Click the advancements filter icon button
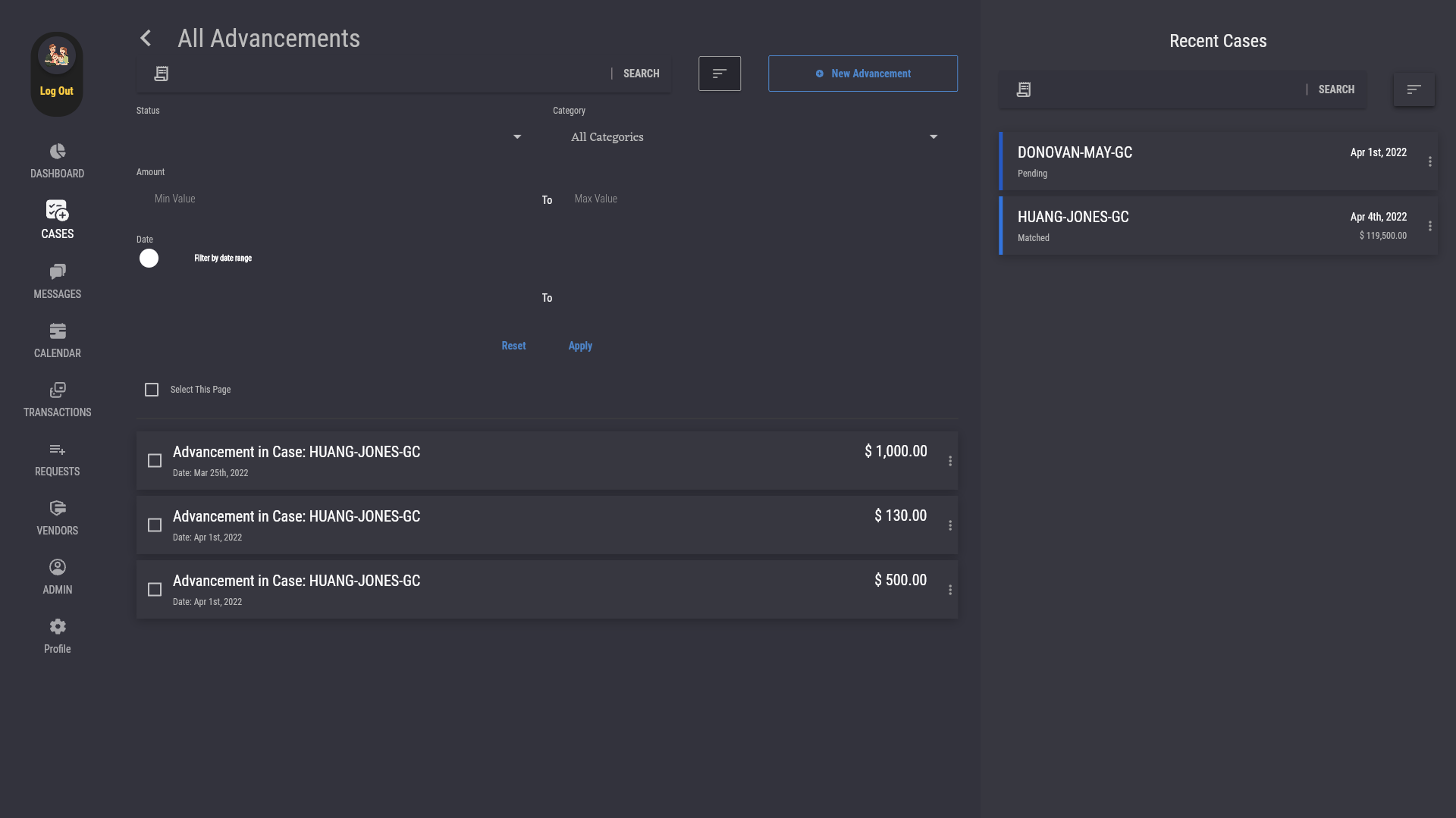 tap(719, 74)
